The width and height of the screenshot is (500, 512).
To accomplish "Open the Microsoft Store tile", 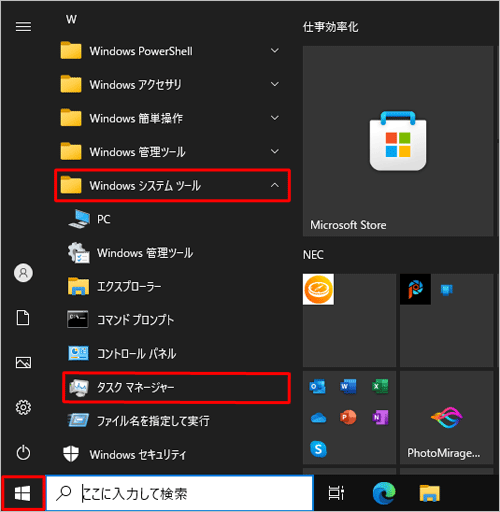I will click(398, 141).
